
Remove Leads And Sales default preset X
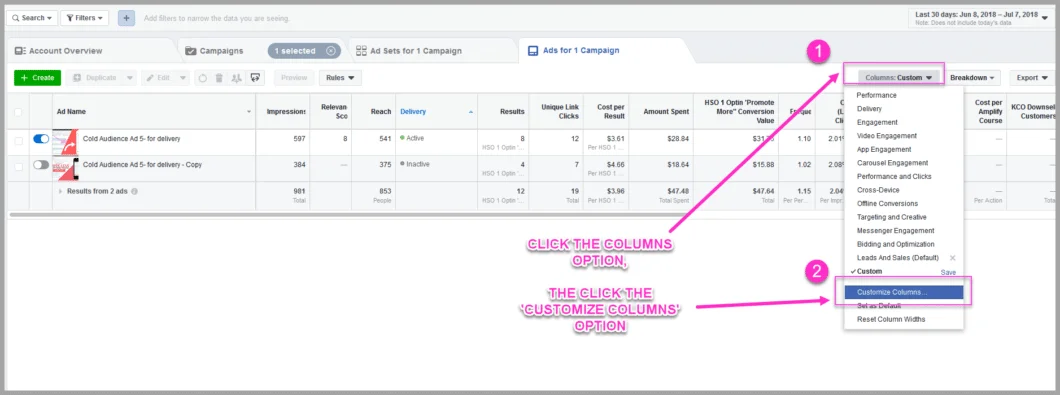coord(953,258)
